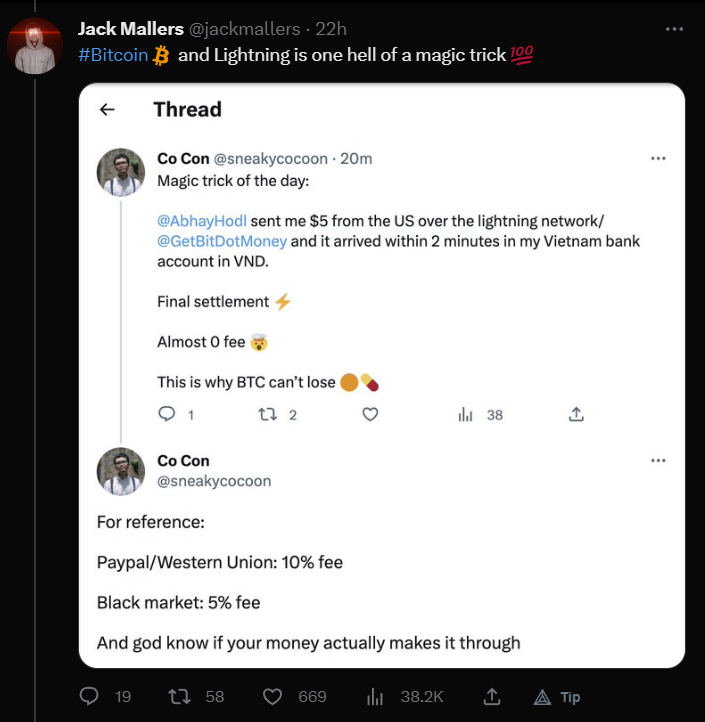Share icon on quoted Co Con tweet

576,414
